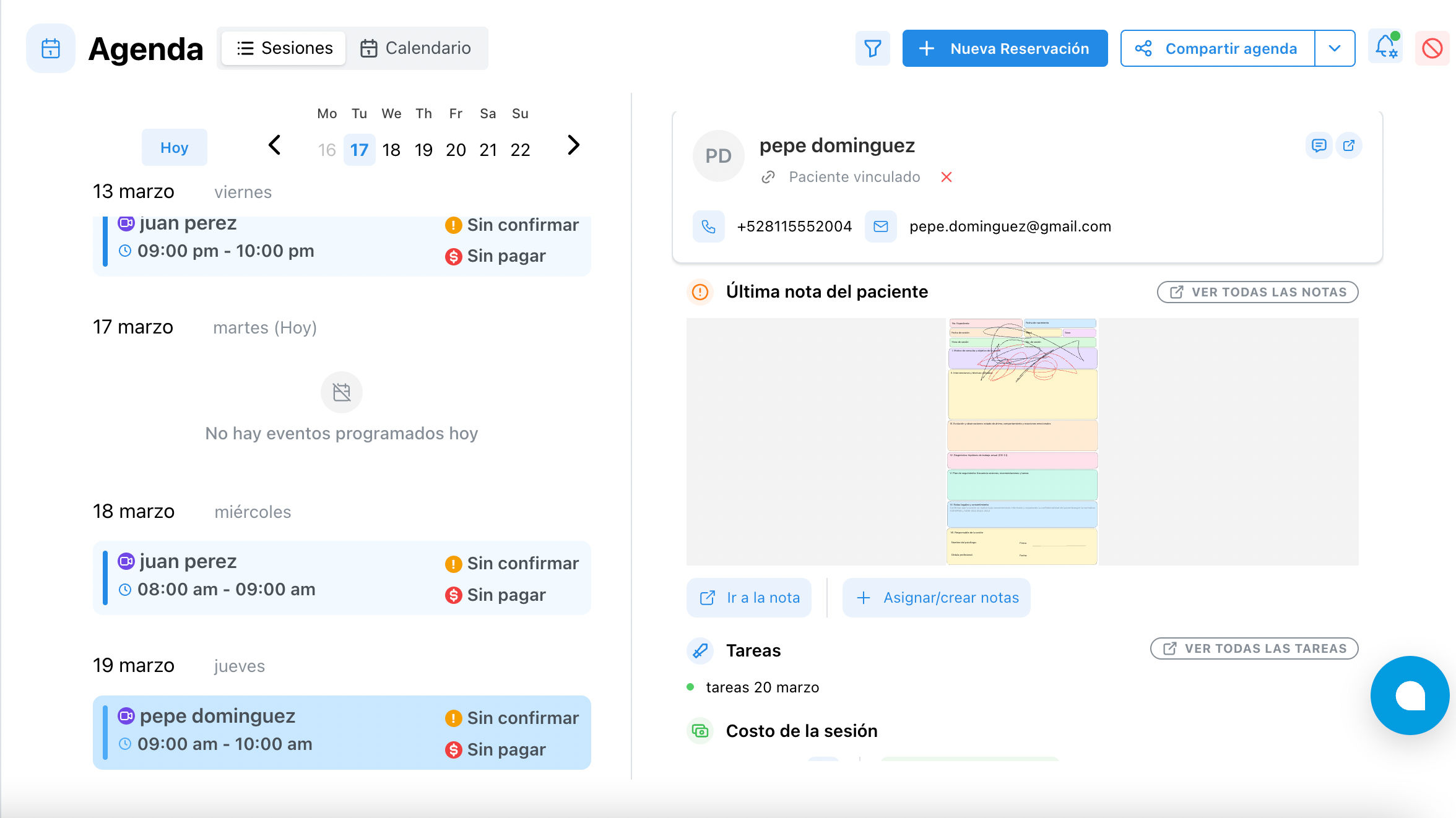Expand Compartir agenda dropdown arrow

pos(1335,48)
